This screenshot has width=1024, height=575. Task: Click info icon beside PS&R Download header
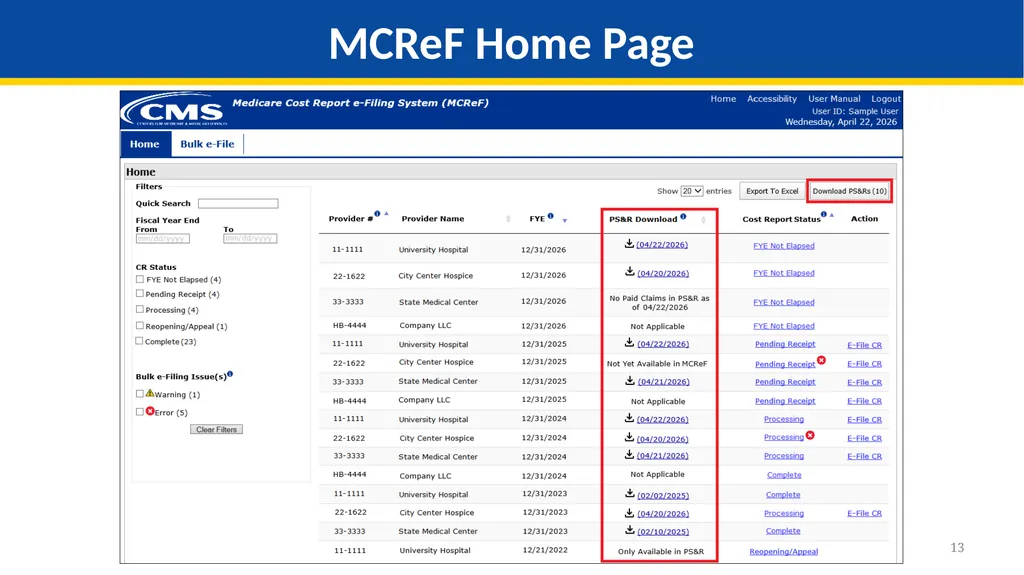pyautogui.click(x=683, y=216)
